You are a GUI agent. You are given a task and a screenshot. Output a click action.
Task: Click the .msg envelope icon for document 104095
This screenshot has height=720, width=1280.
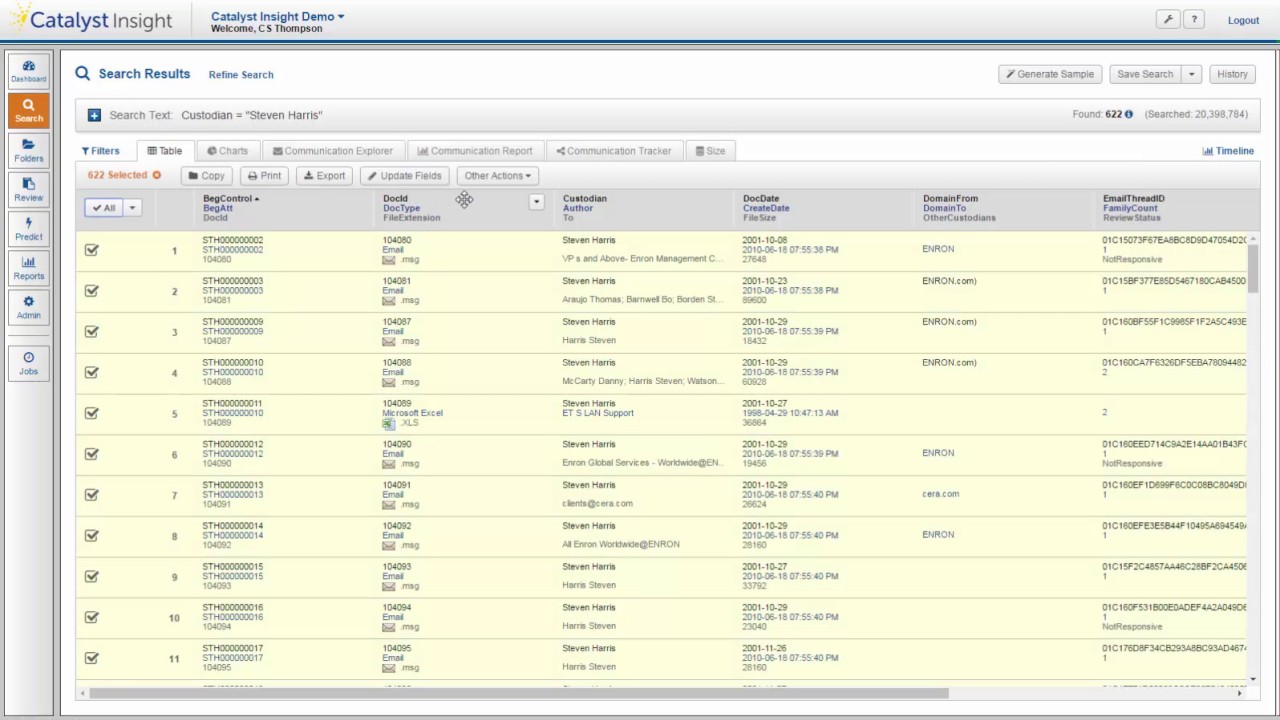pos(388,668)
